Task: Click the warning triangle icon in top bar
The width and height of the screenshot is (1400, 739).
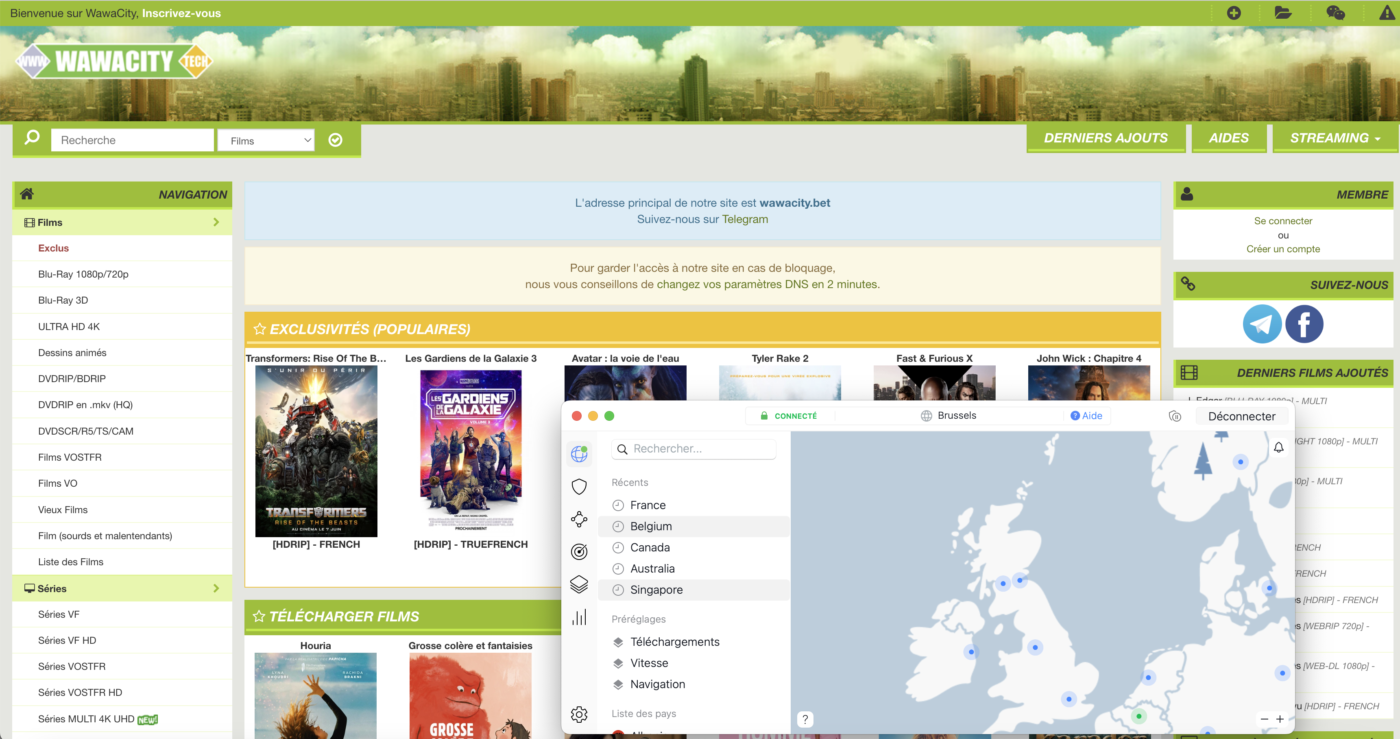Action: pyautogui.click(x=1387, y=13)
